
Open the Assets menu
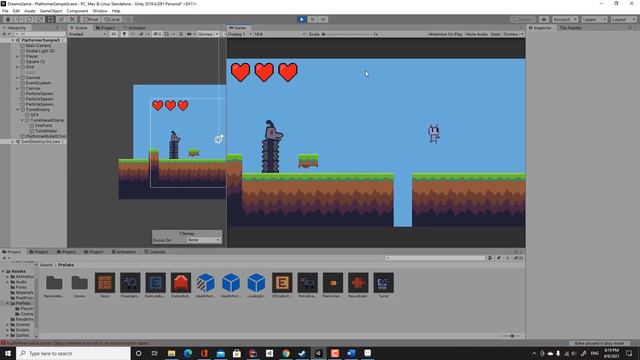click(30, 11)
